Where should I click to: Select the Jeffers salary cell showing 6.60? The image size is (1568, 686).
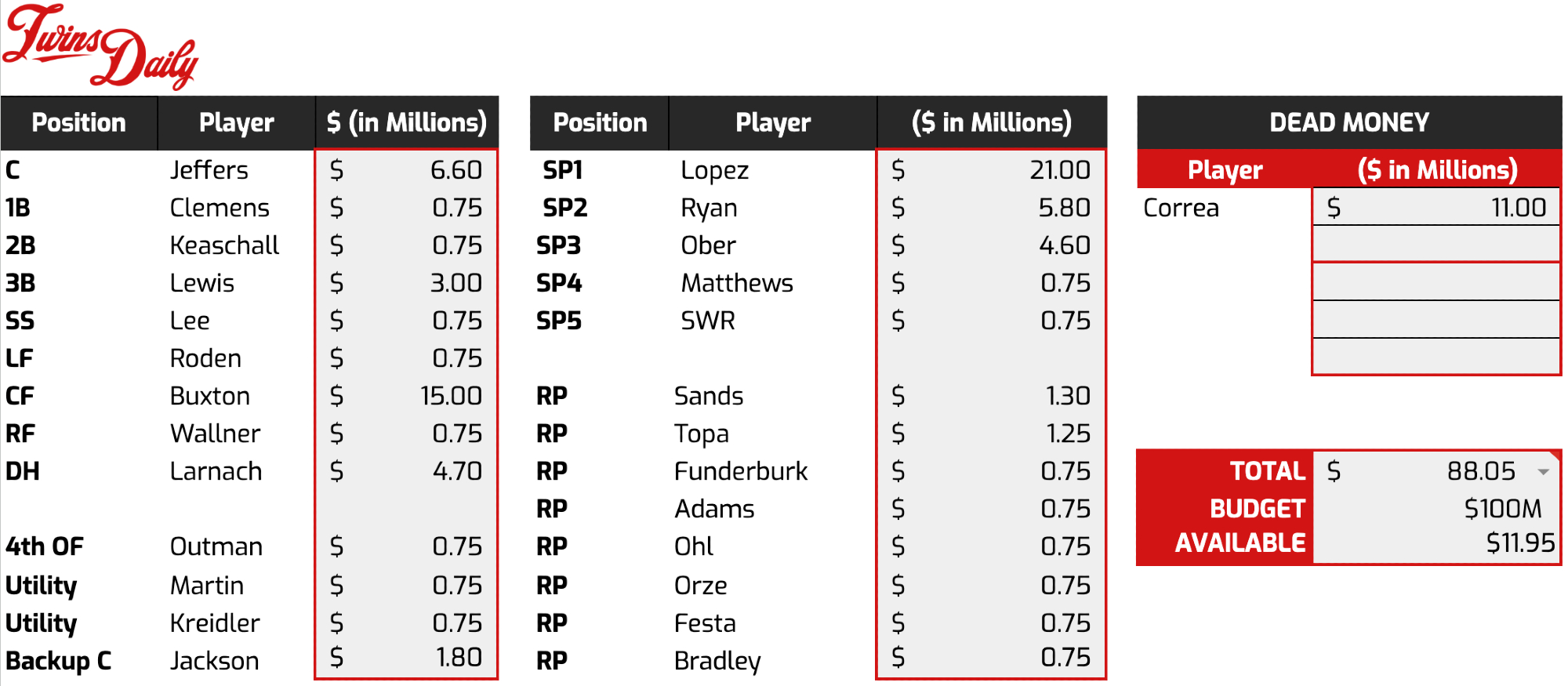click(x=406, y=170)
